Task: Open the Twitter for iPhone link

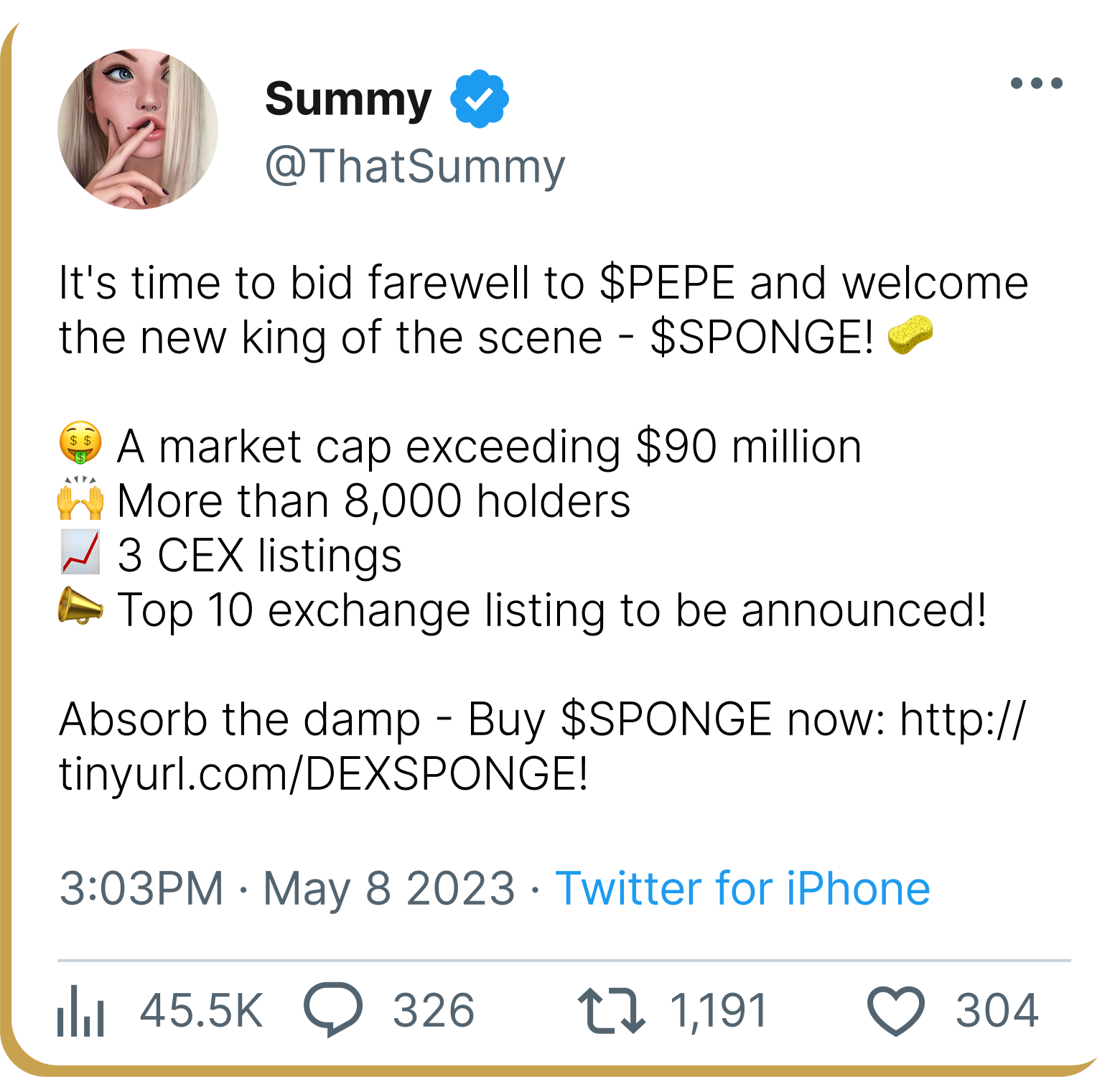Action: click(742, 888)
